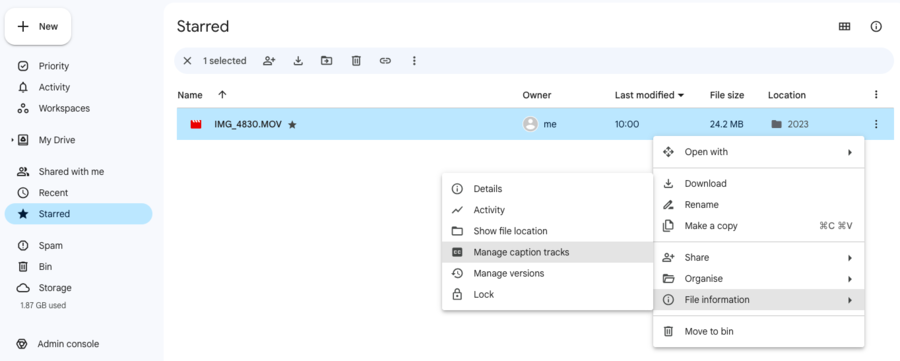900x361 pixels.
Task: Open the view details info icon
Action: click(876, 26)
